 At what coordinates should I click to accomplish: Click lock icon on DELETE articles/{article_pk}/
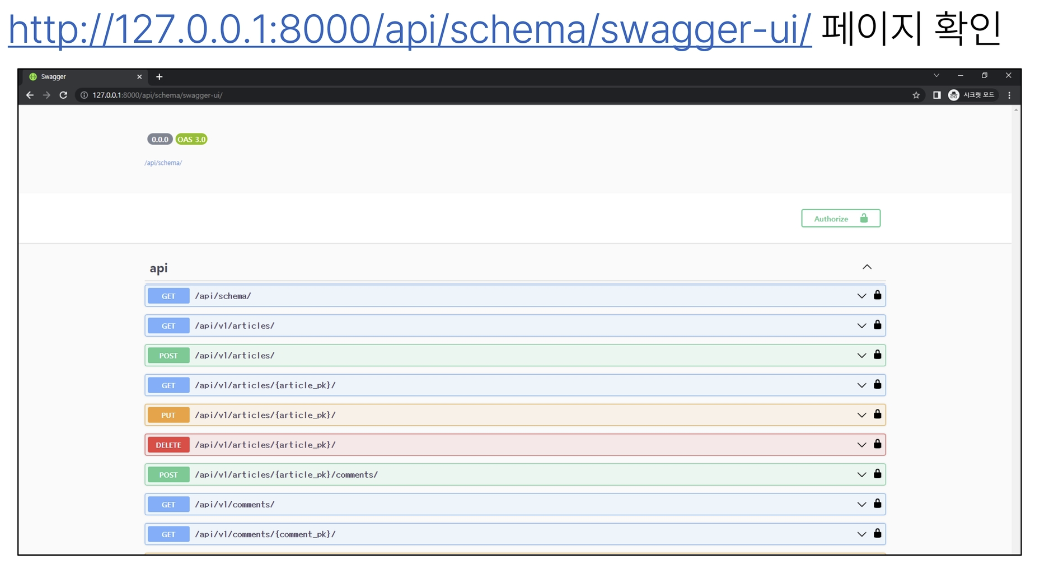point(878,445)
